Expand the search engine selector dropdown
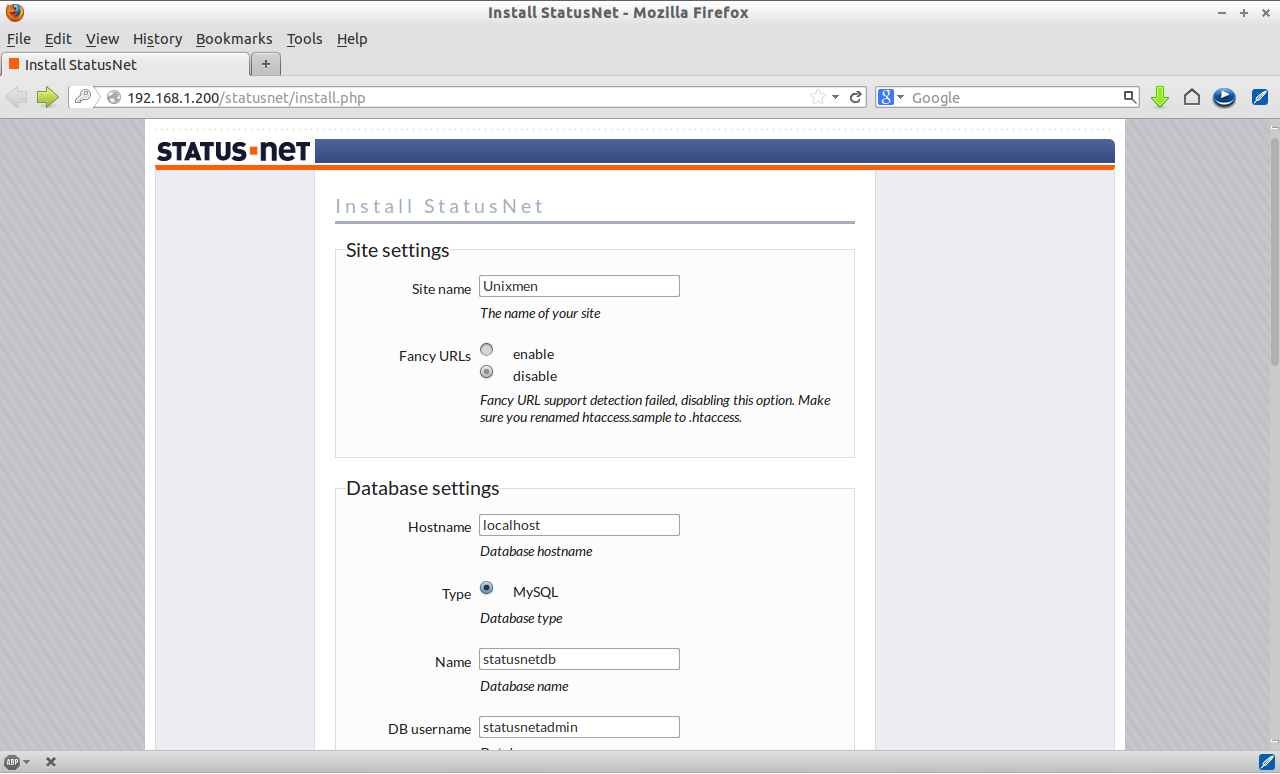This screenshot has width=1280, height=774. click(x=900, y=97)
